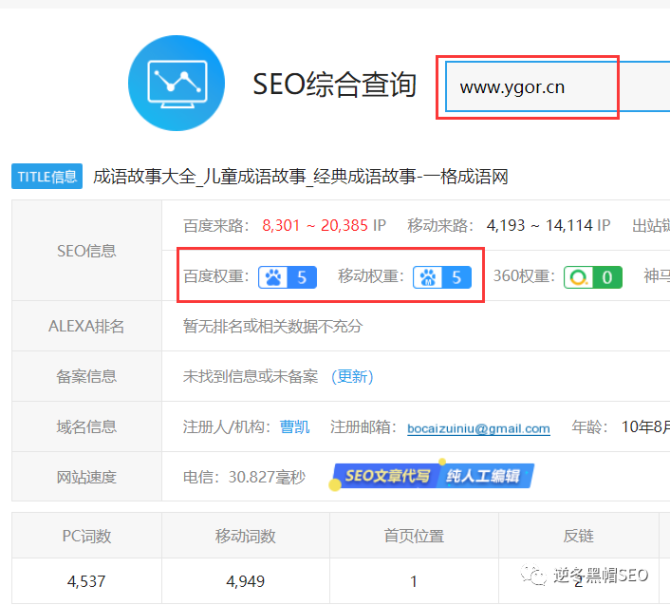Image resolution: width=670 pixels, height=605 pixels.
Task: Click Baidu traffic value 8,301 ~ 20,385
Action: click(x=315, y=225)
